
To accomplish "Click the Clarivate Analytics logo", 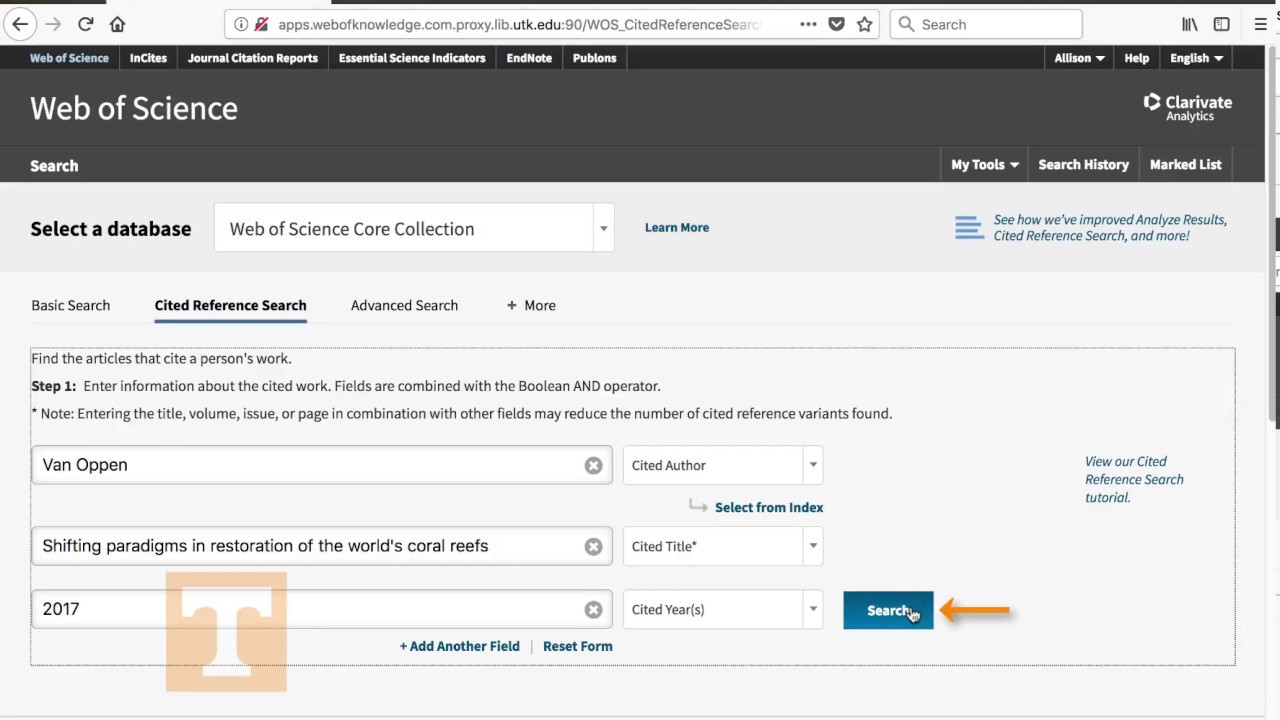I will pyautogui.click(x=1188, y=107).
